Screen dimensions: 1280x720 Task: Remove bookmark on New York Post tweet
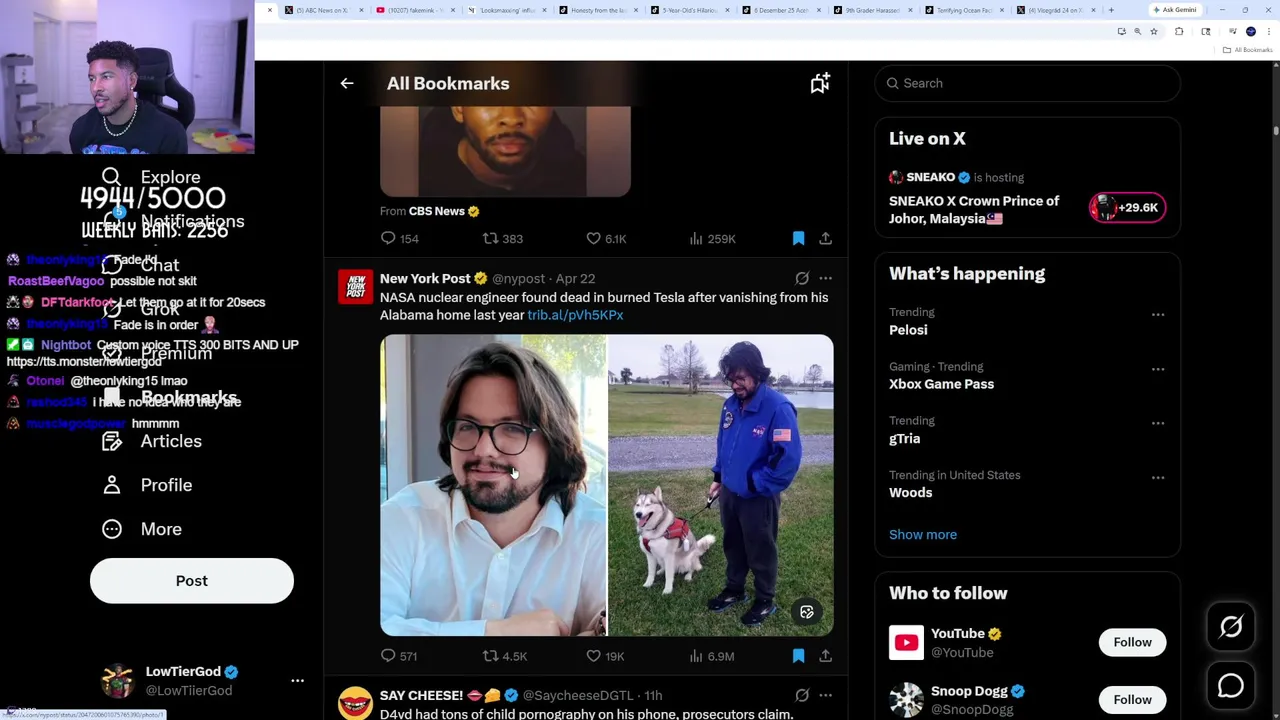(x=798, y=656)
